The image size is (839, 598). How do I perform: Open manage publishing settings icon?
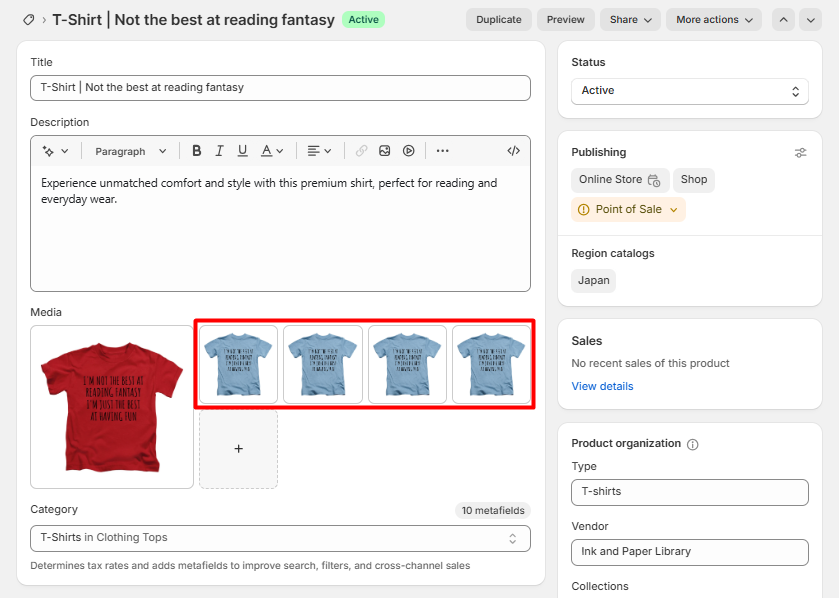pyautogui.click(x=800, y=153)
